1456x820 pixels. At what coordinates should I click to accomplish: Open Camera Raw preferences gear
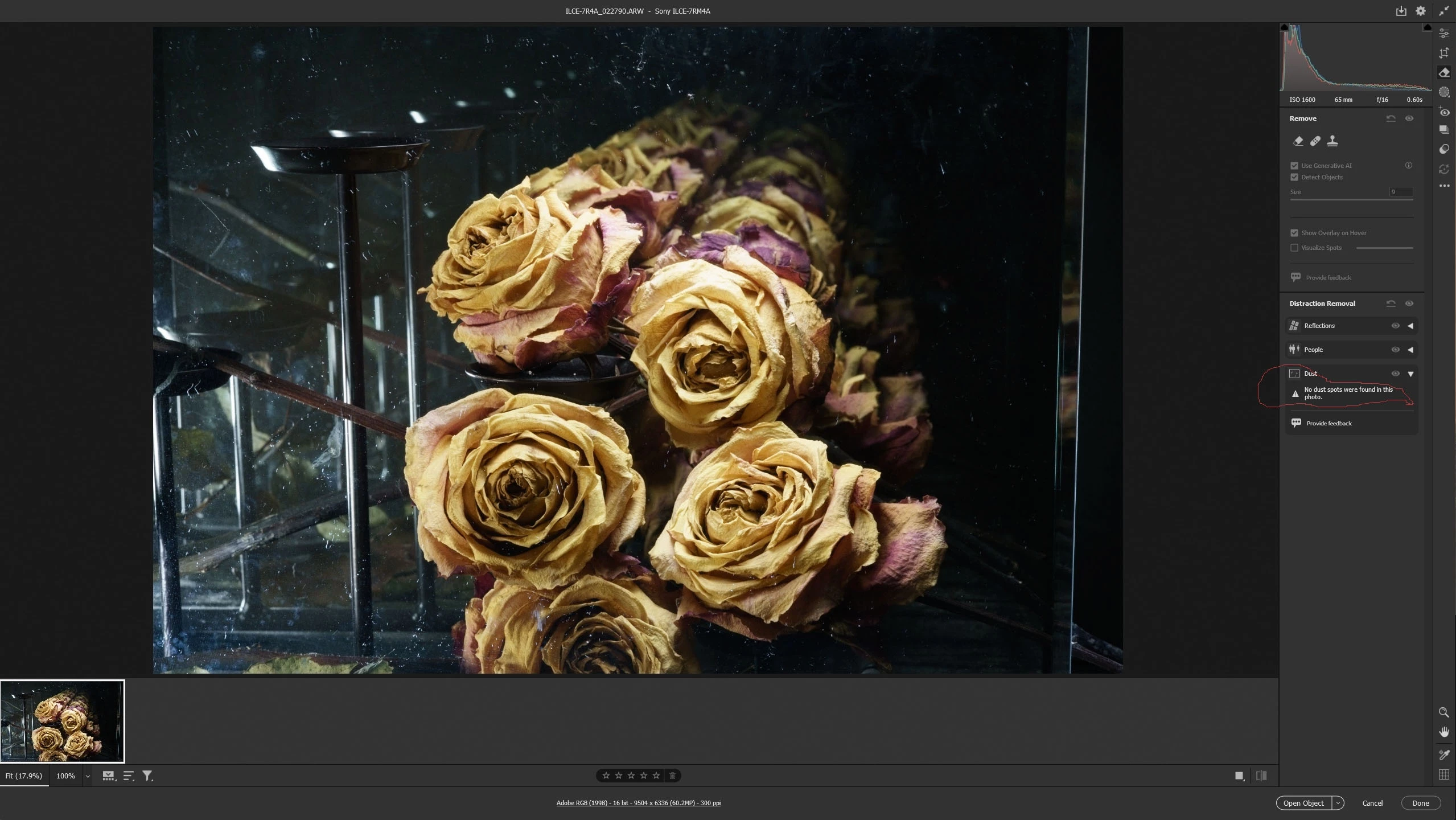point(1421,11)
